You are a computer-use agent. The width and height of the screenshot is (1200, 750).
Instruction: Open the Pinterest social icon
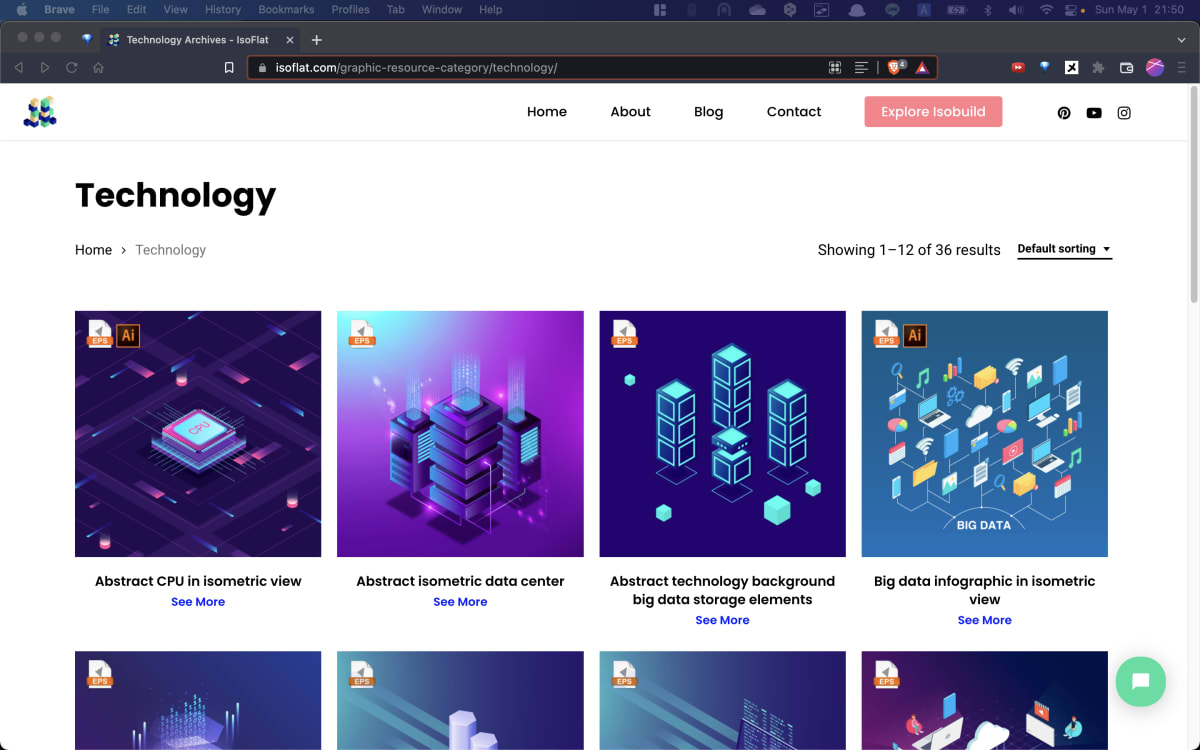point(1064,113)
